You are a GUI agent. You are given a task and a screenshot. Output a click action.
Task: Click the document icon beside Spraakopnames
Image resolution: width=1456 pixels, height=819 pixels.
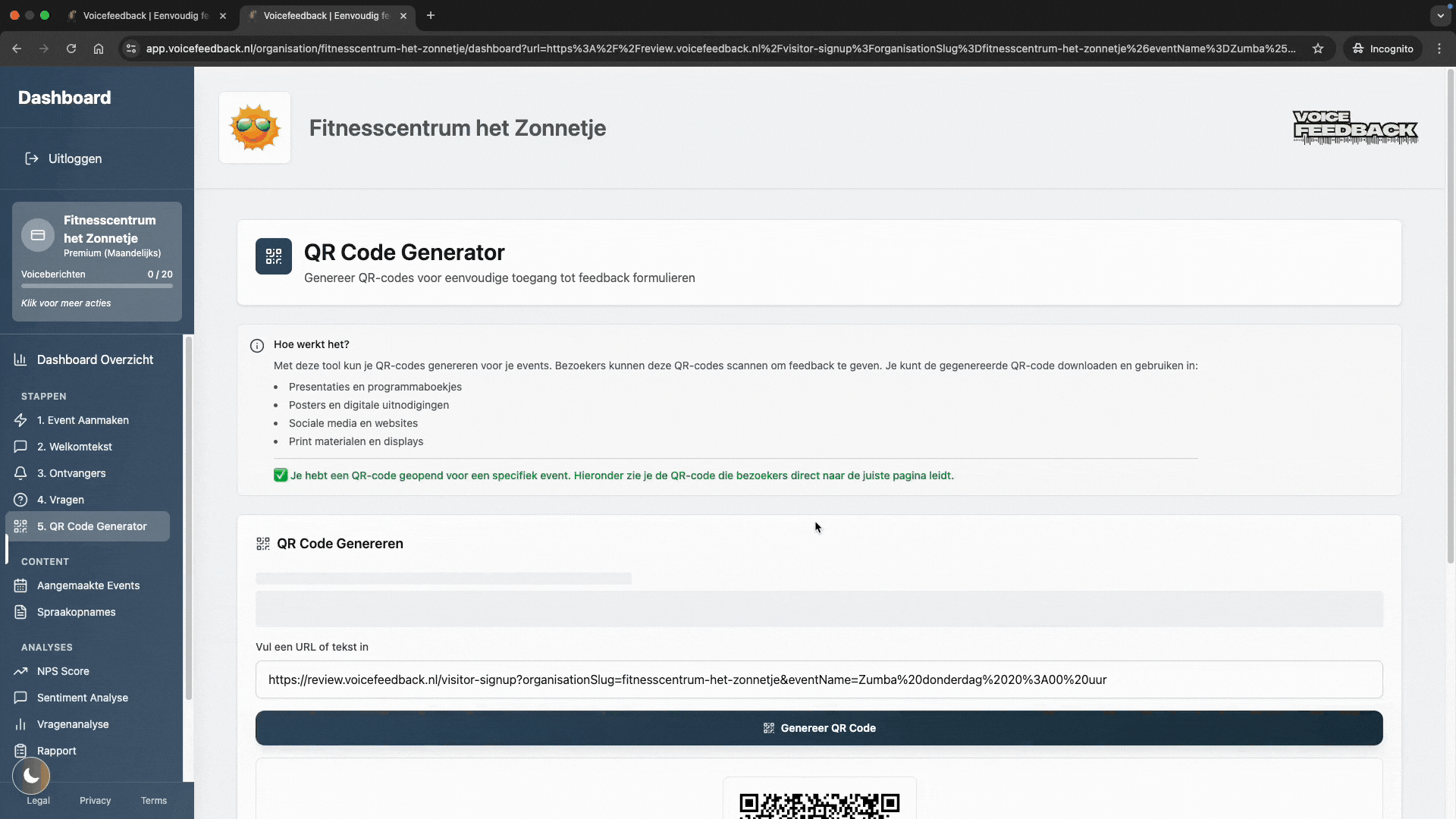click(x=20, y=612)
